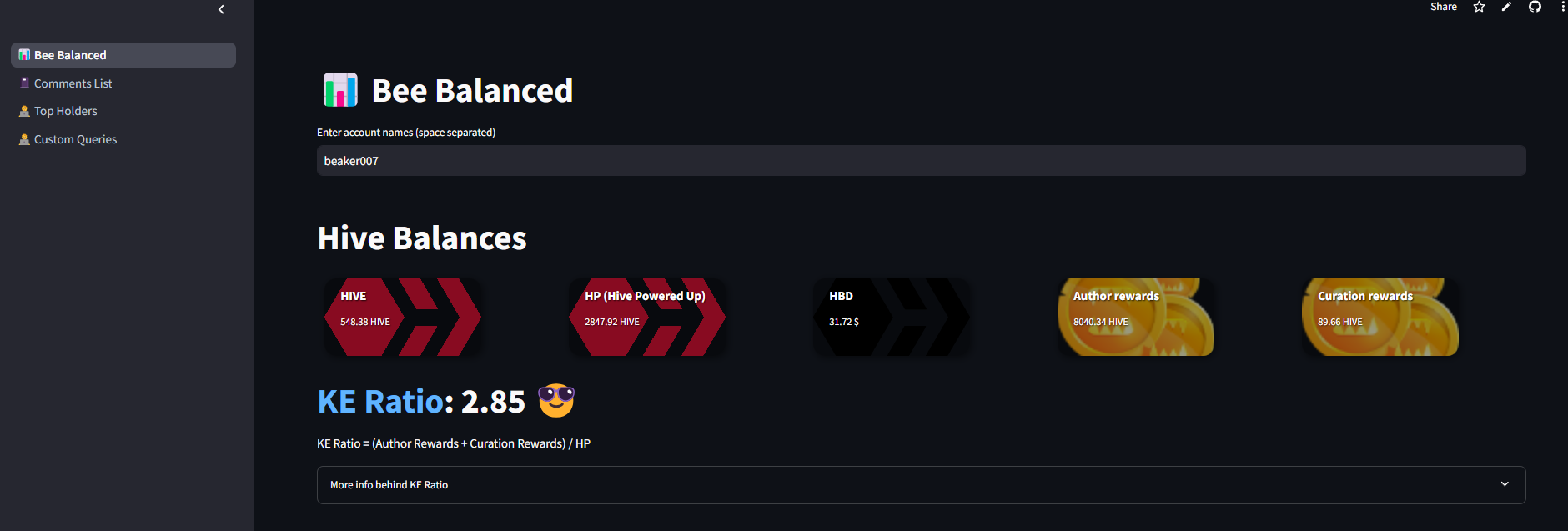
Task: Click the sunglasses emoji next to KE Ratio
Action: [x=556, y=401]
